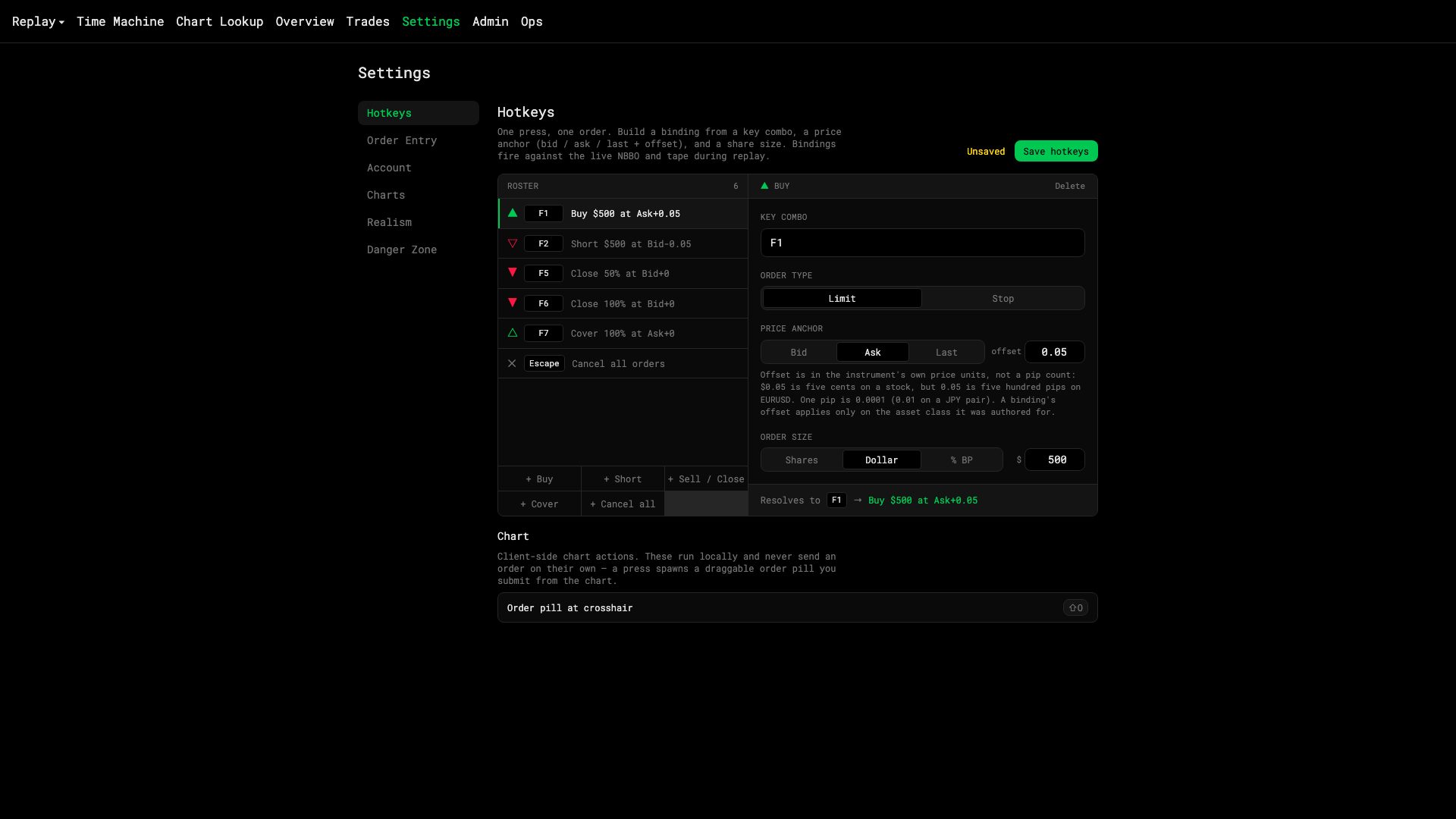Select "Cover 100% at Ask+0" roster row
Screen dimensions: 1456x819
623,333
